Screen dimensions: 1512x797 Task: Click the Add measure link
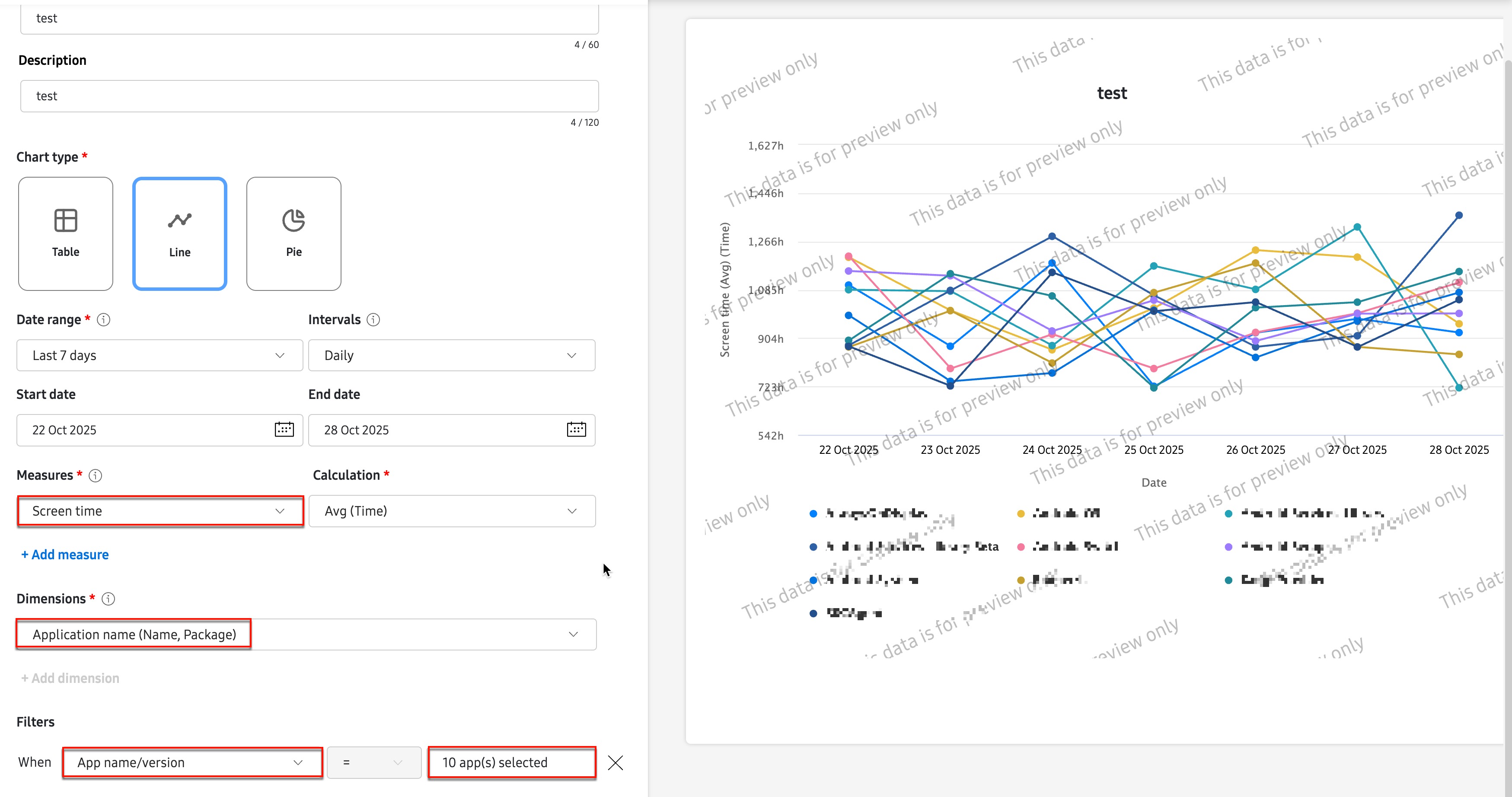pyautogui.click(x=65, y=555)
